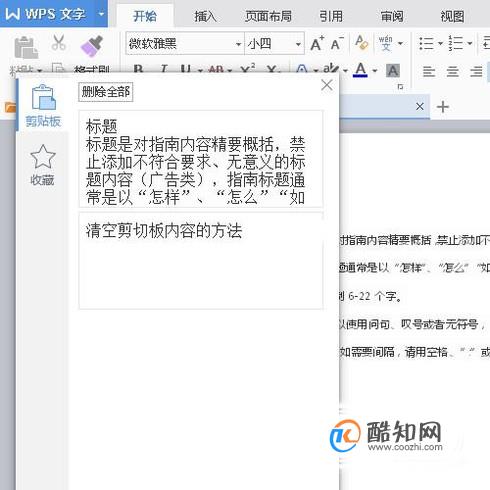Switch to the 插入 ribbon tab
The image size is (490, 490).
click(x=205, y=16)
